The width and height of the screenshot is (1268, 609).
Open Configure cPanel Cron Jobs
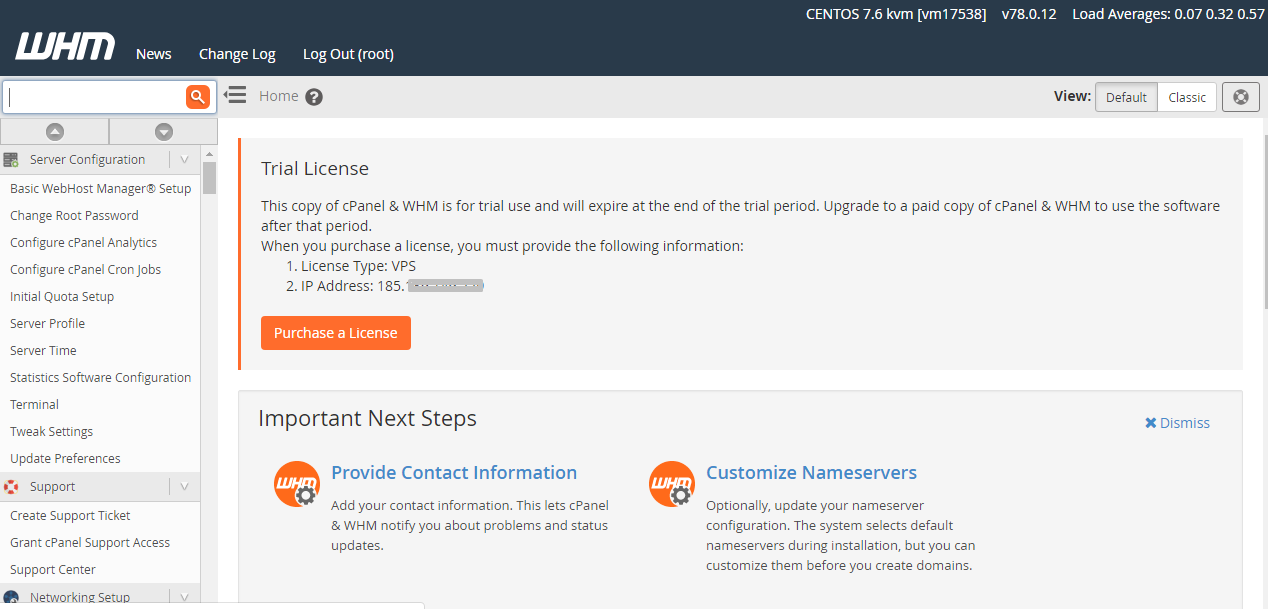[85, 269]
